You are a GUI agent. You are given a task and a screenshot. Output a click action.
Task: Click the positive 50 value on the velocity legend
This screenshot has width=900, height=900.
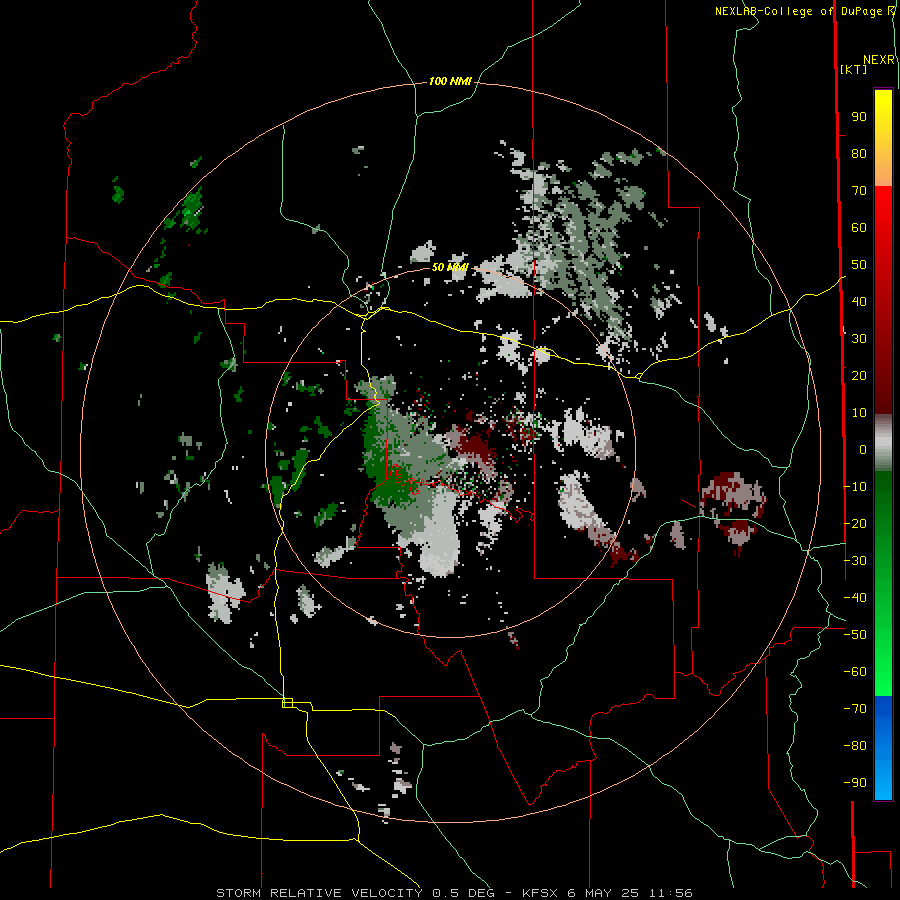tap(859, 265)
